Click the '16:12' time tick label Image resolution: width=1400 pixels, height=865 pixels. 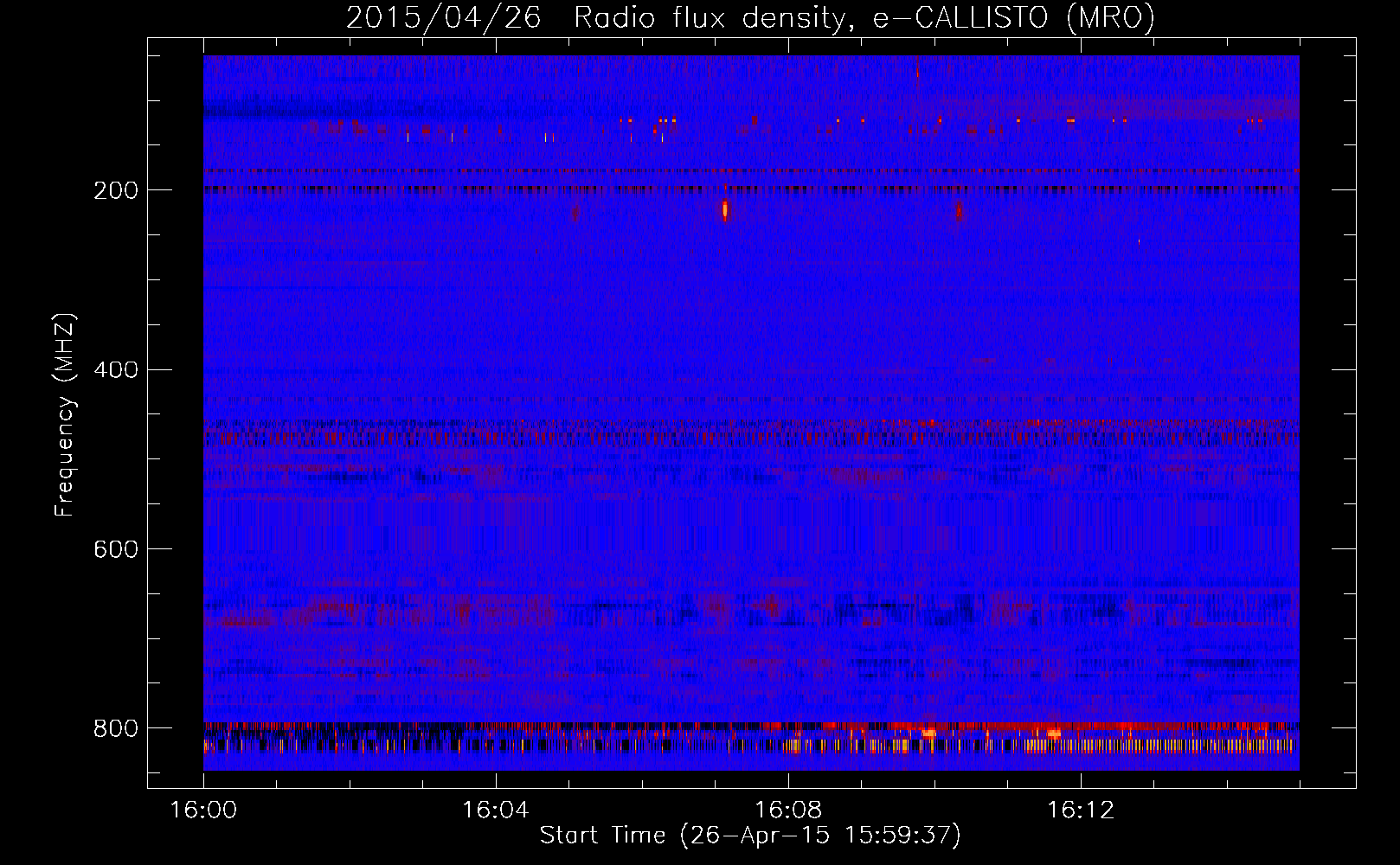(x=1081, y=811)
